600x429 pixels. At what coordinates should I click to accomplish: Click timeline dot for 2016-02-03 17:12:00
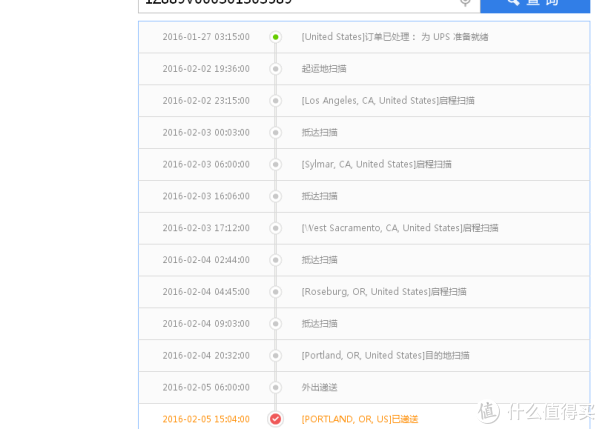(x=276, y=228)
